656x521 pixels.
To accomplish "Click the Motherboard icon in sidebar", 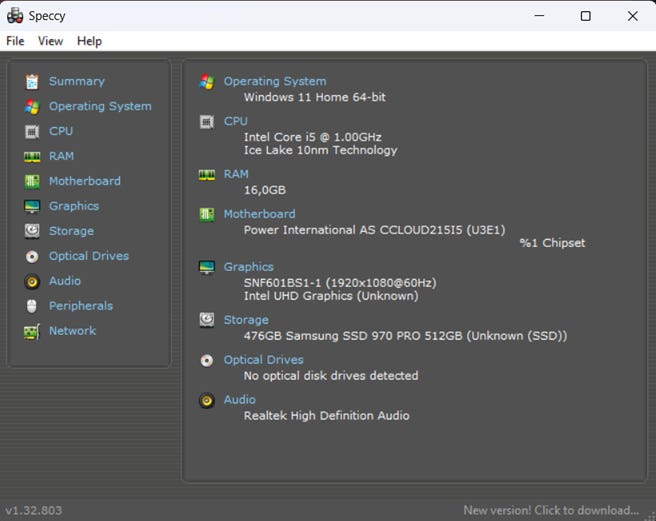I will (x=32, y=182).
